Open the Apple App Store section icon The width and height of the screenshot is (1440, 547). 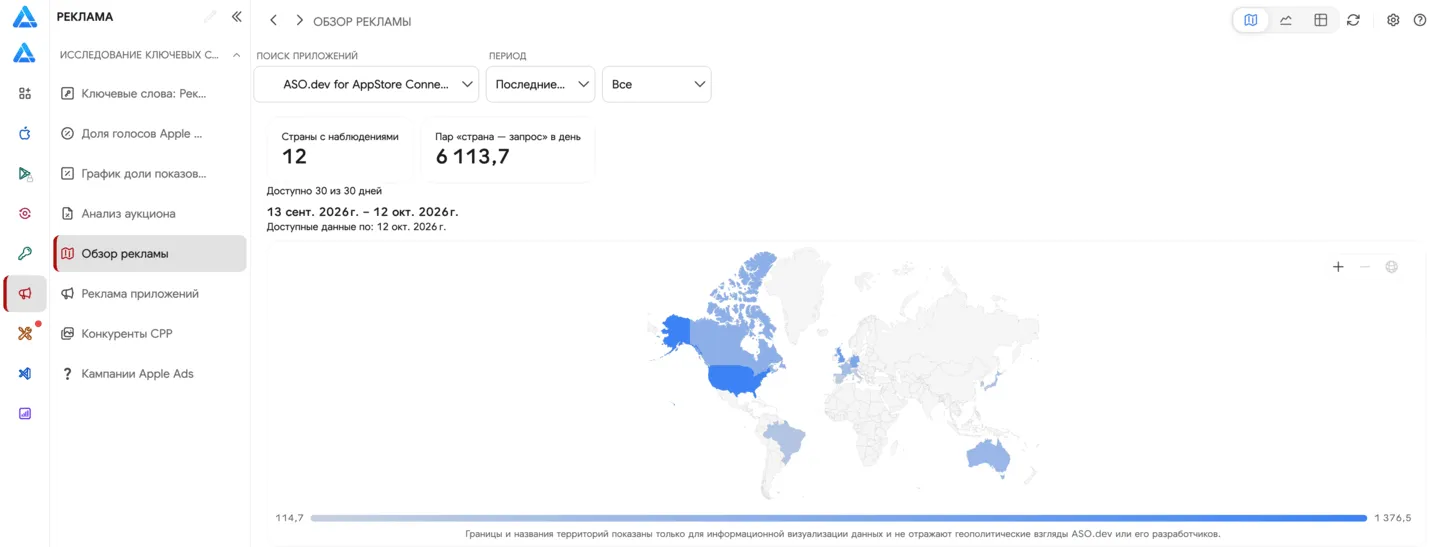coord(25,133)
